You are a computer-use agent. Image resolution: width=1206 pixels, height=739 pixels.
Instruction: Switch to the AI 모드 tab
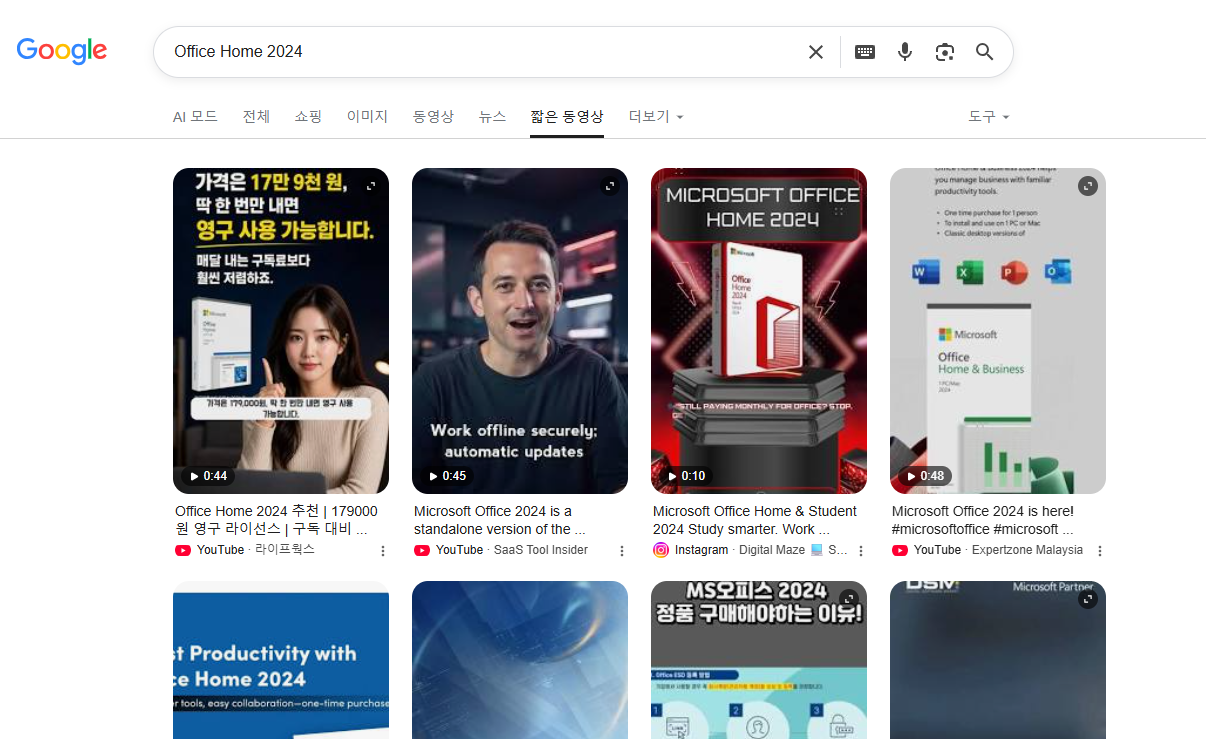click(195, 117)
